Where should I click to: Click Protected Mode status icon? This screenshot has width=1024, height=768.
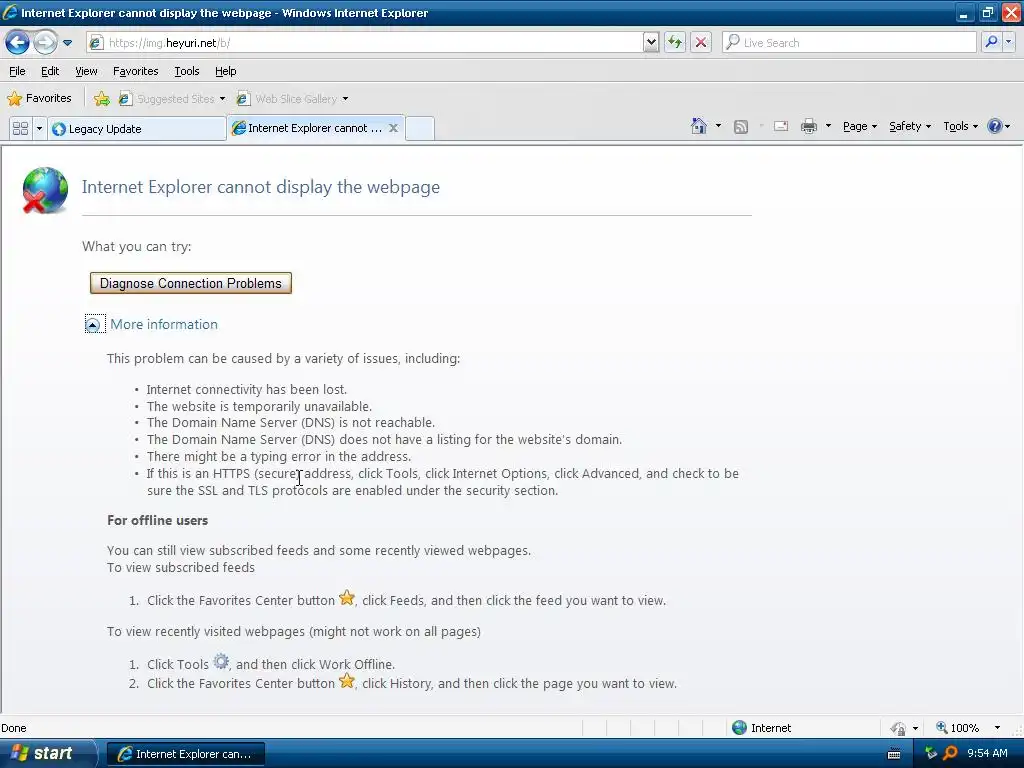899,728
